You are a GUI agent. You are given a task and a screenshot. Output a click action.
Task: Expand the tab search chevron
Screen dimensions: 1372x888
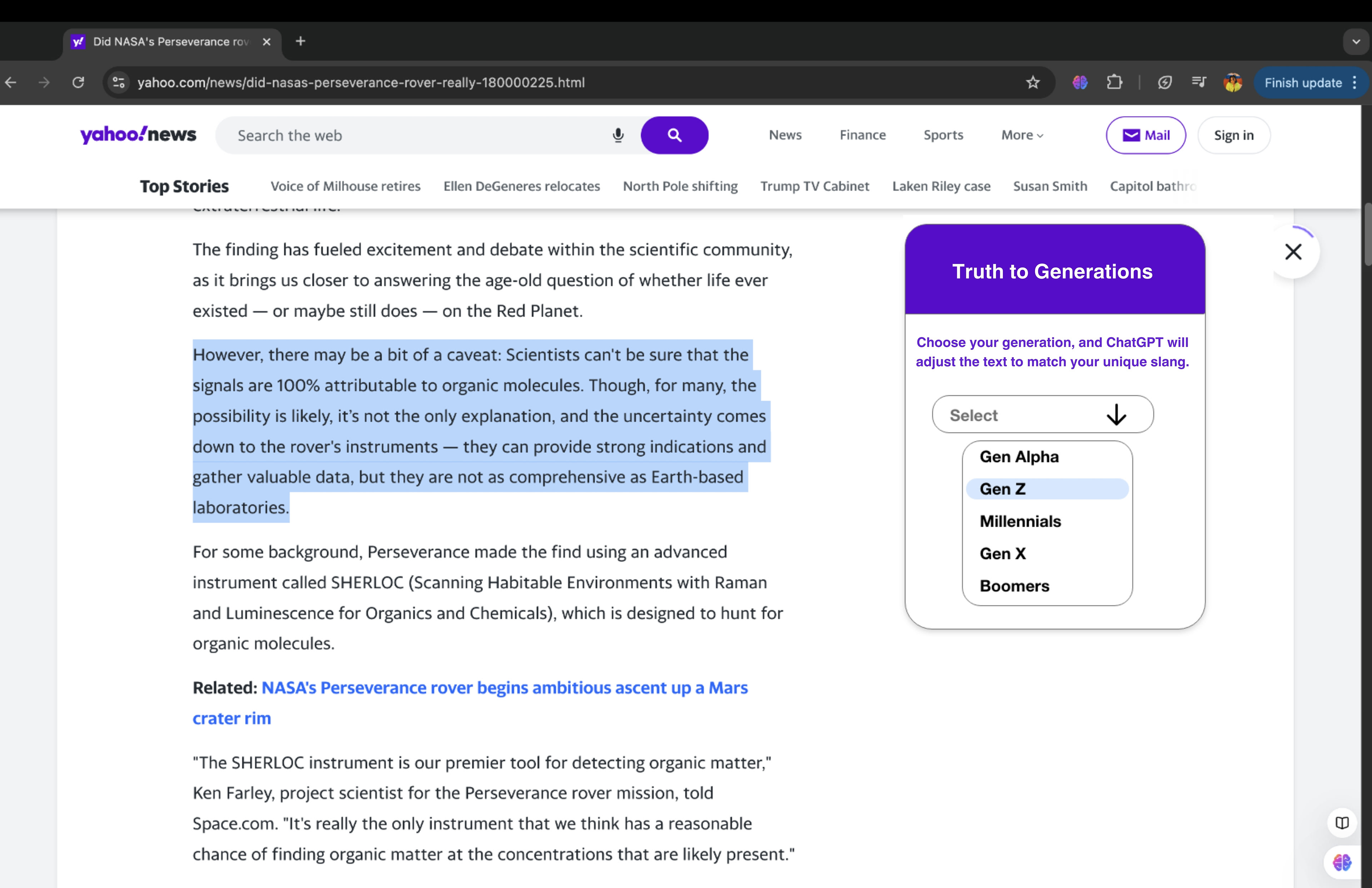tap(1356, 41)
